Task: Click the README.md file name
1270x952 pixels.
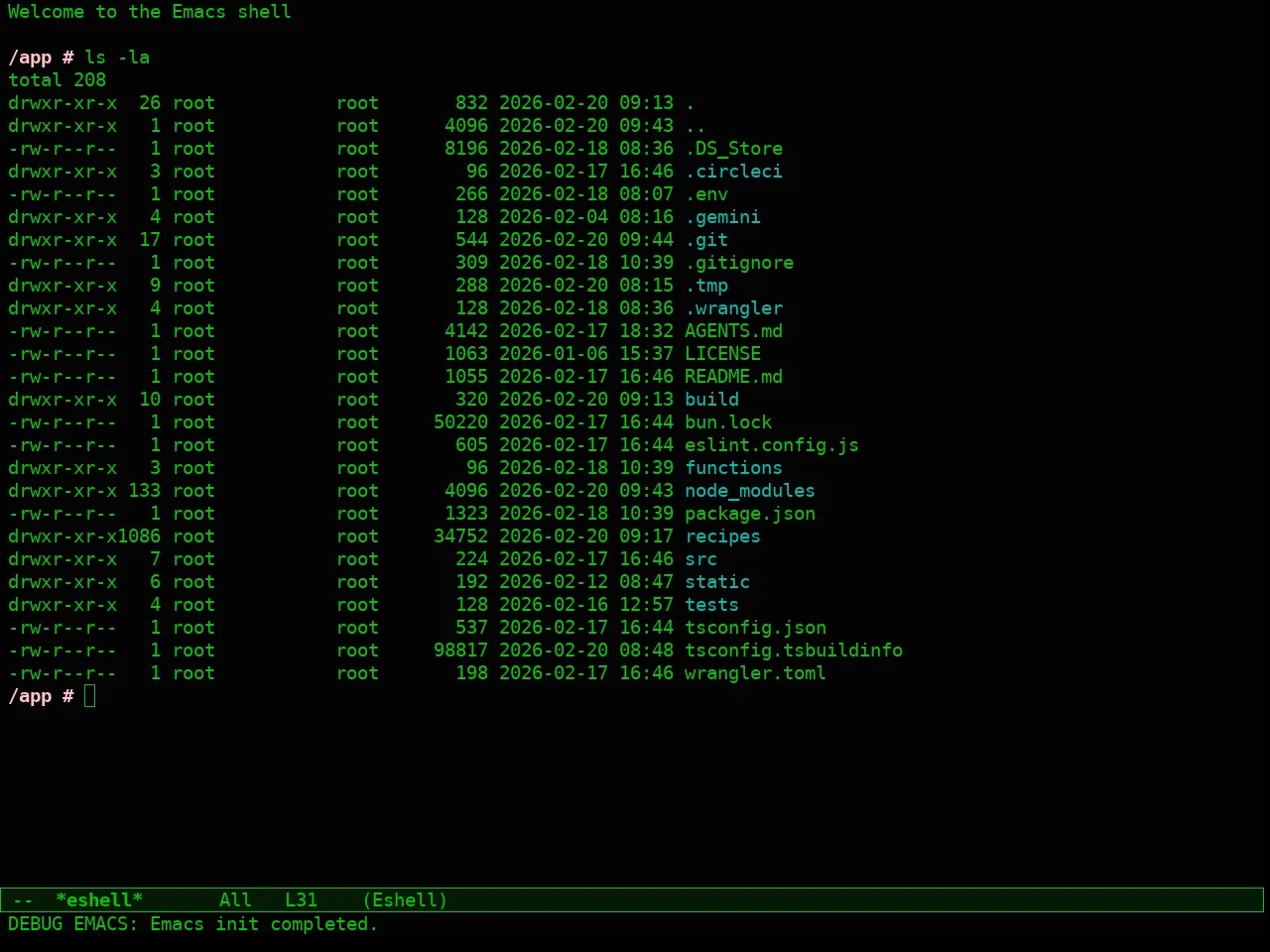Action: click(x=733, y=377)
